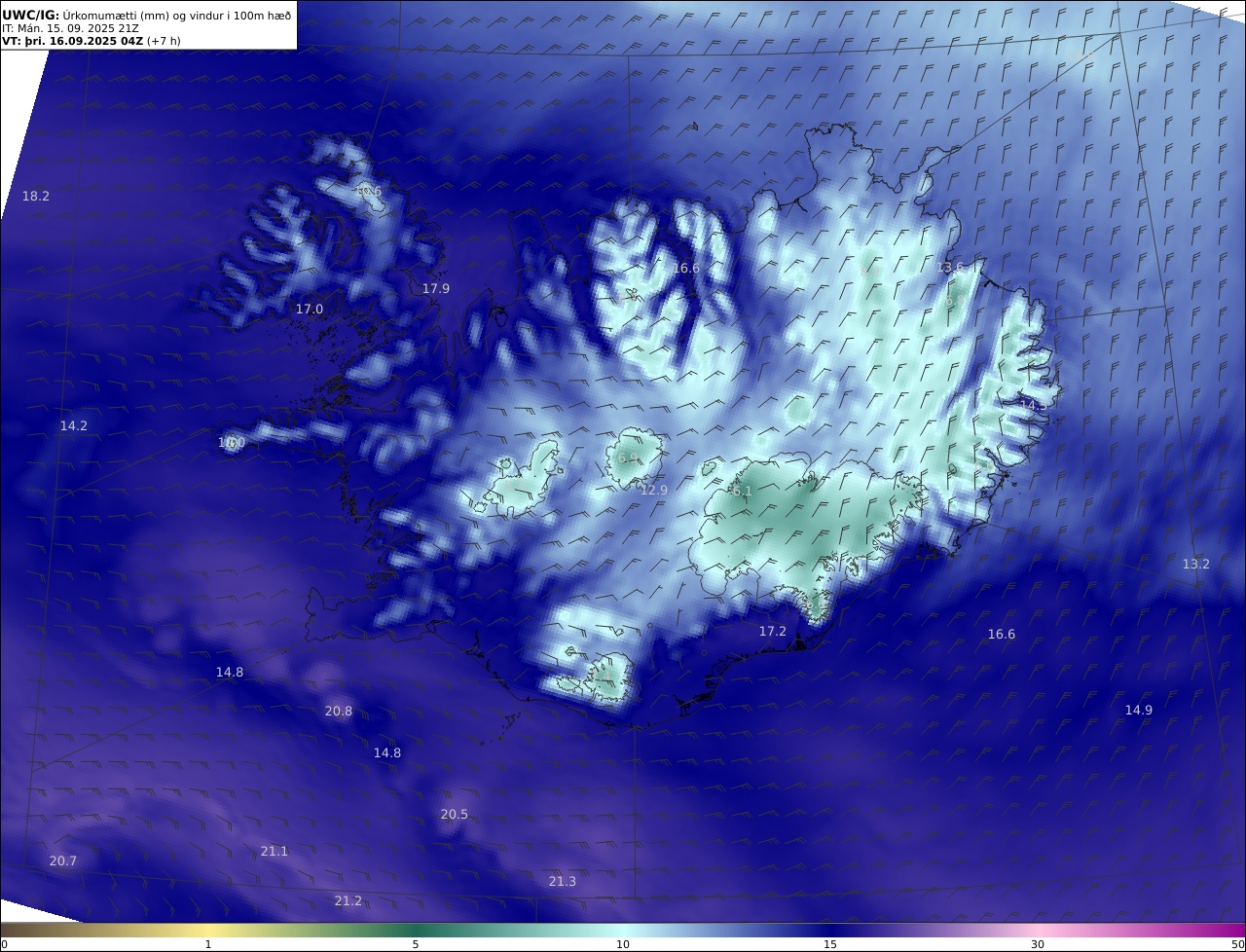Click the title text 'Úrkomumætti (mm) og vindur í 100m hæð'
Viewport: 1246px width, 952px height.
[176, 16]
